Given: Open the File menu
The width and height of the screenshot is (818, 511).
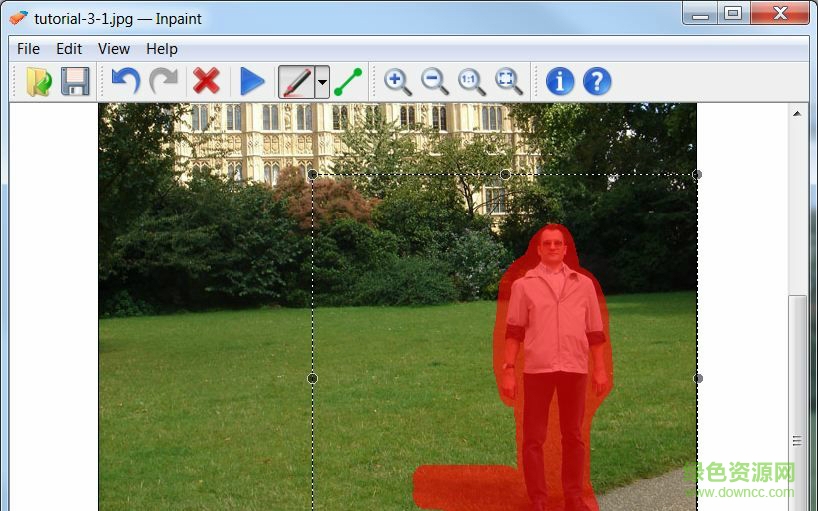Looking at the screenshot, I should (28, 49).
